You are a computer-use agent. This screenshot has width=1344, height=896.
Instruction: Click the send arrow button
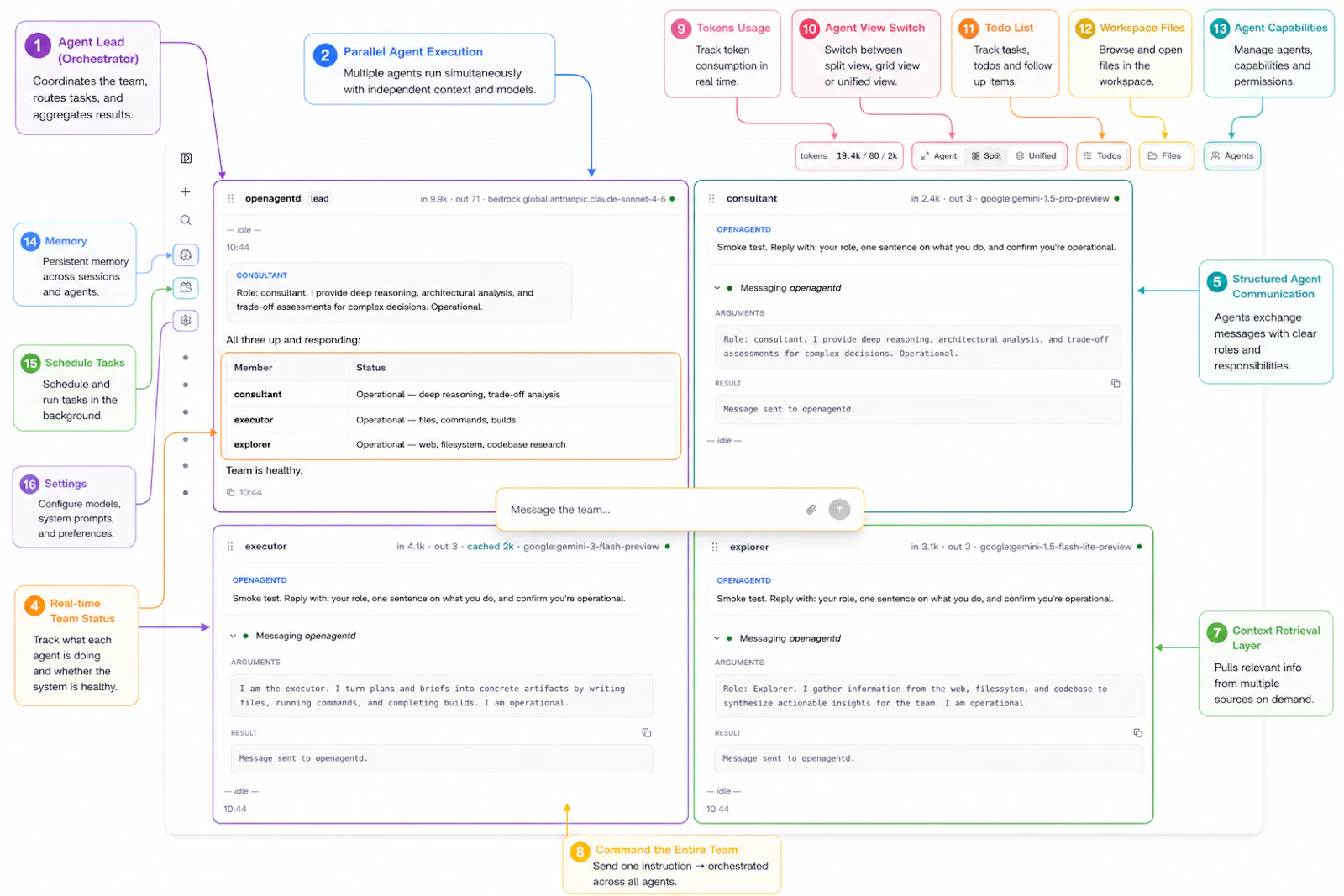(x=839, y=510)
